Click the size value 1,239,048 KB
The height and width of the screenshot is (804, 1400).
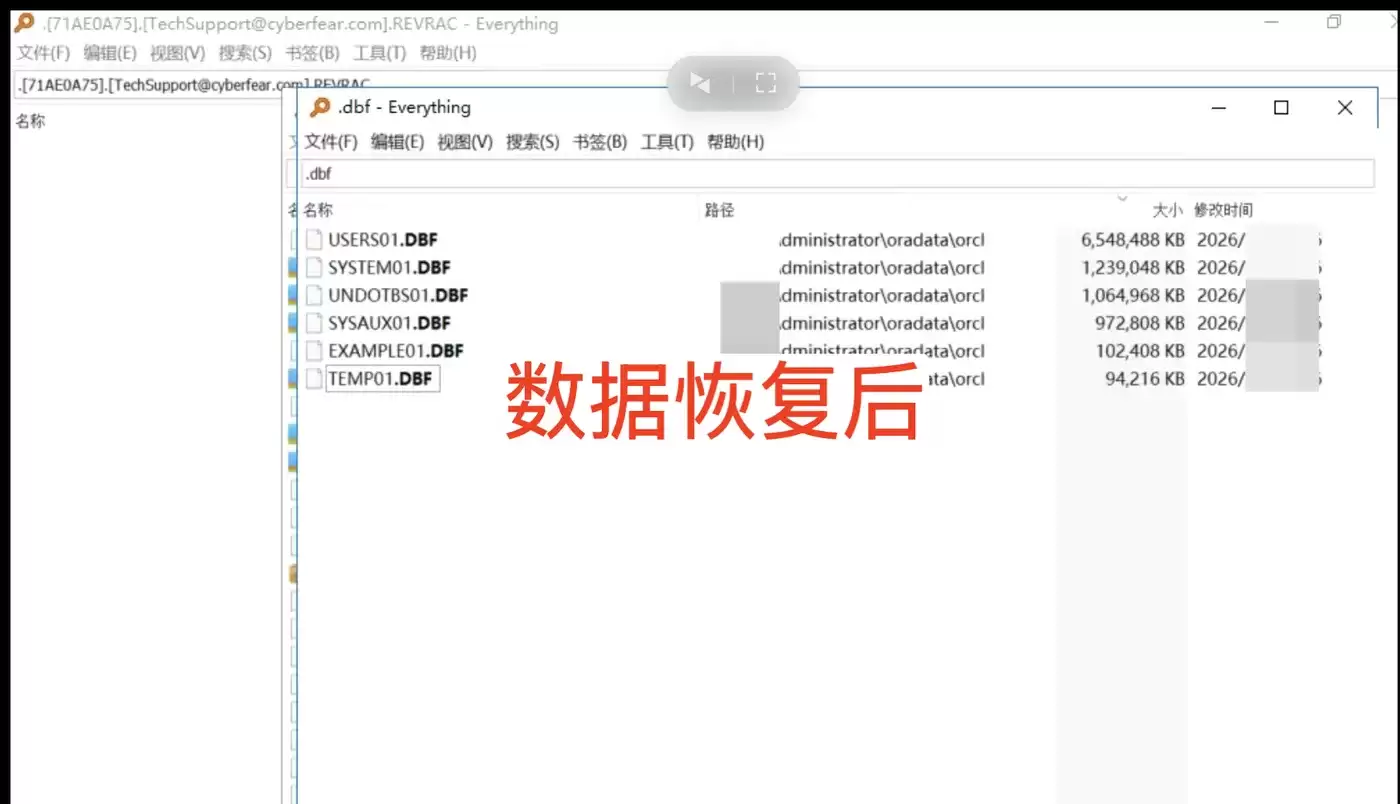click(1133, 268)
